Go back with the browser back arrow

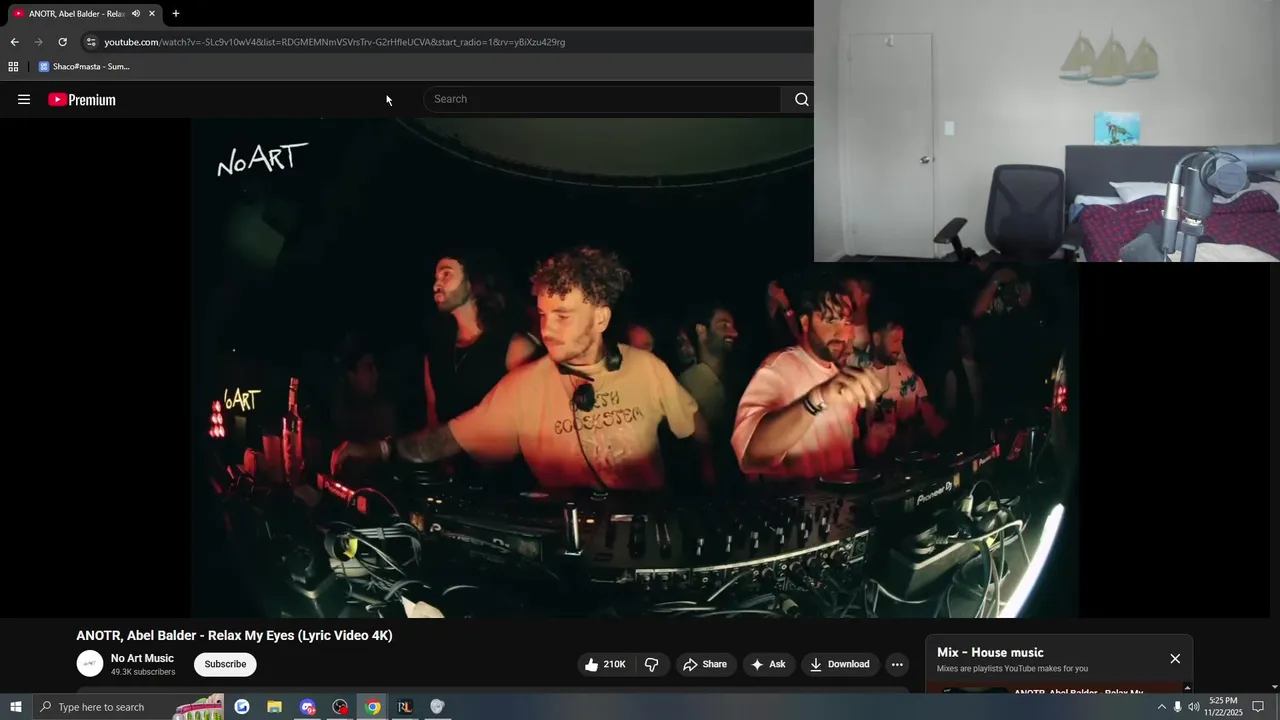pos(14,42)
